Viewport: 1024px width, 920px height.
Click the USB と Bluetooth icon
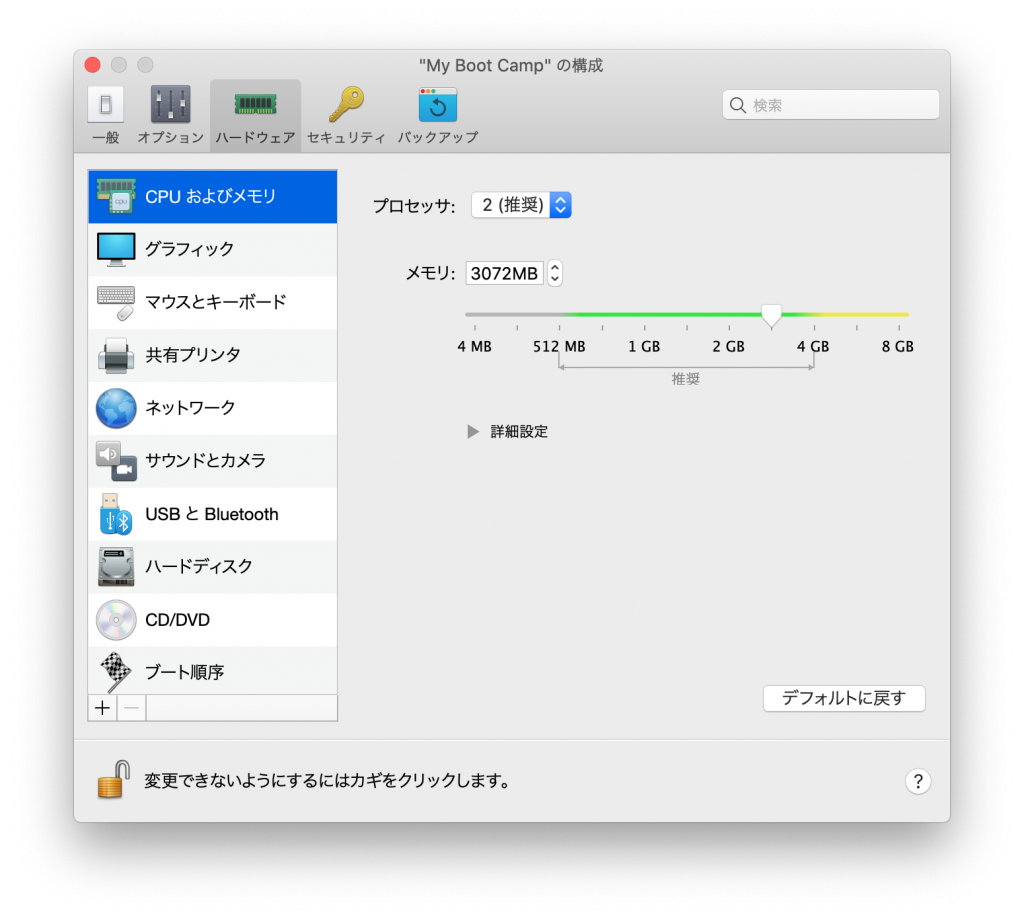click(x=116, y=514)
